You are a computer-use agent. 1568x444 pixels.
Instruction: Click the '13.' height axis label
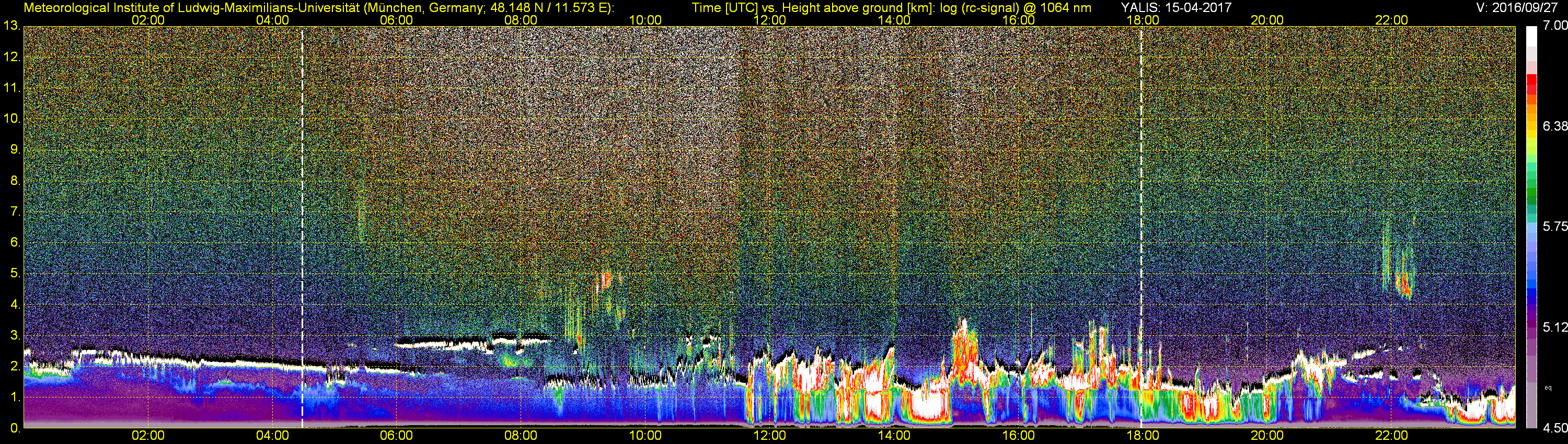[12, 26]
